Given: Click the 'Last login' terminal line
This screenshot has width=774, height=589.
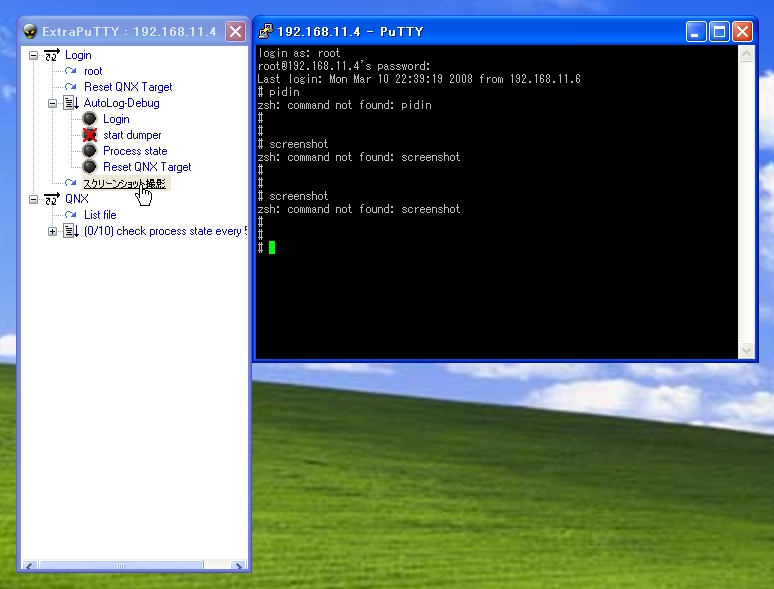Looking at the screenshot, I should (x=419, y=79).
